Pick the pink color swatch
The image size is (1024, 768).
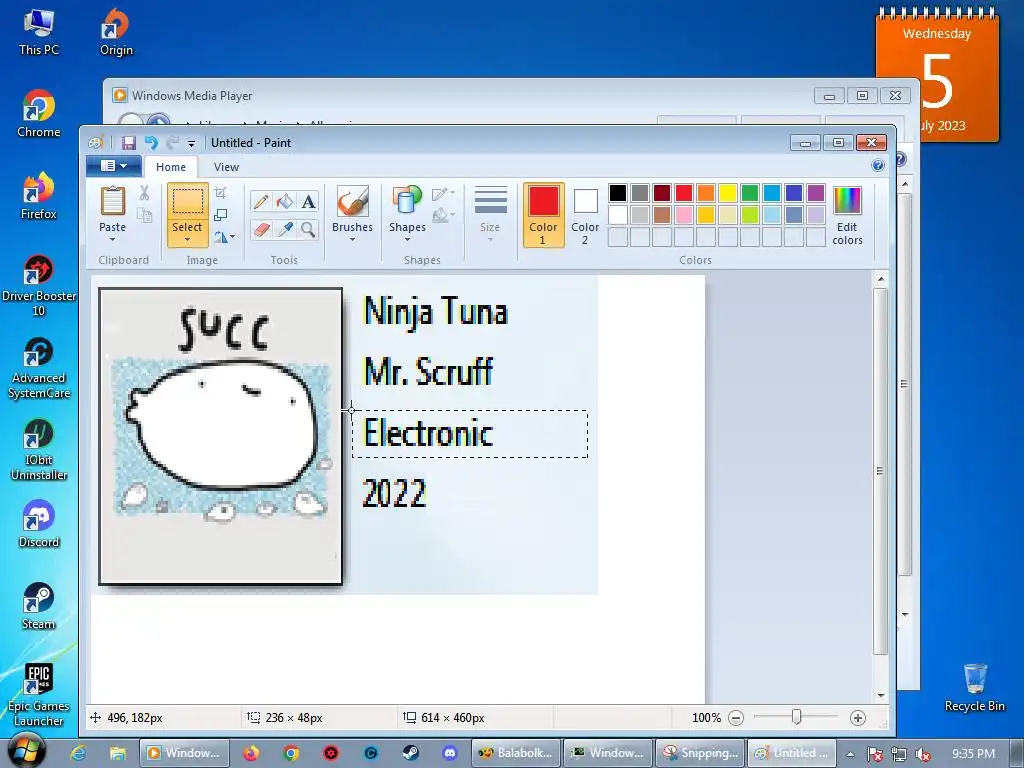pos(684,215)
